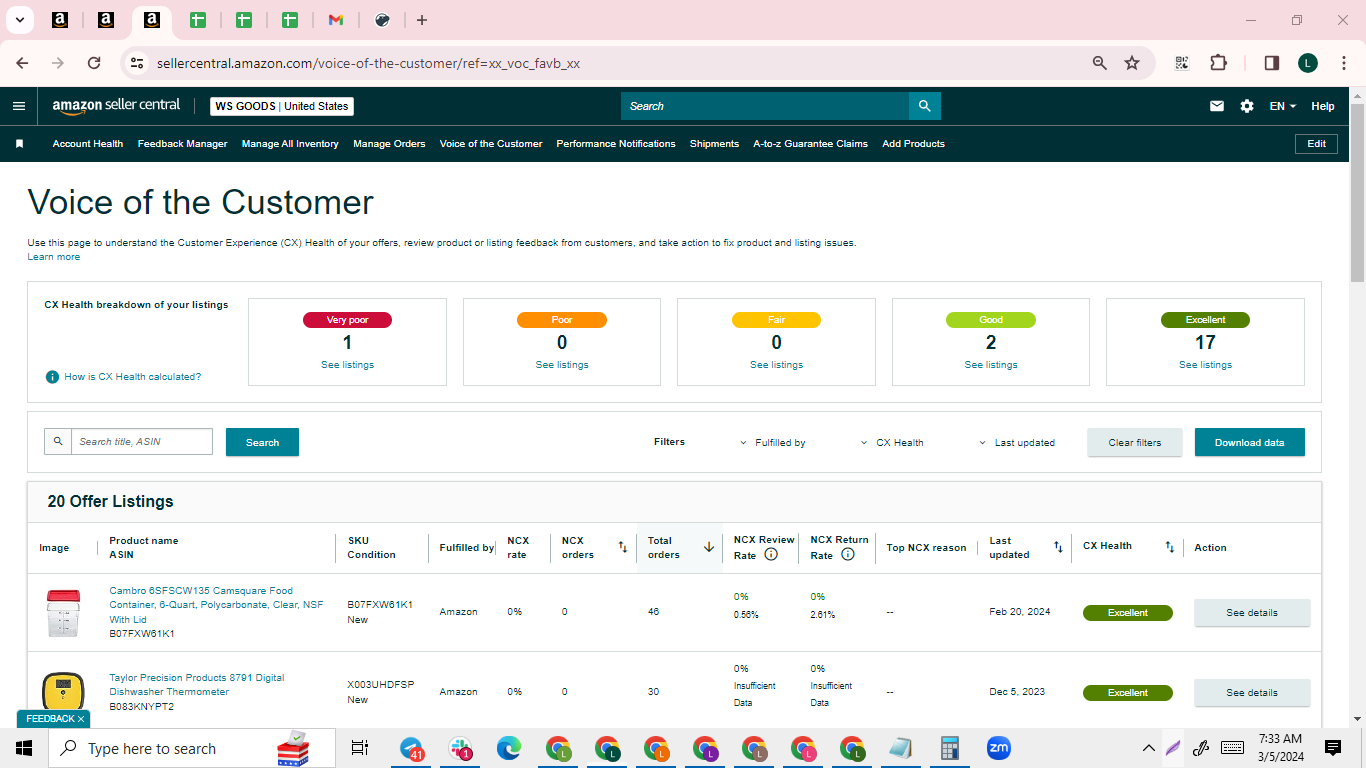Click See listings under Very poor

347,365
